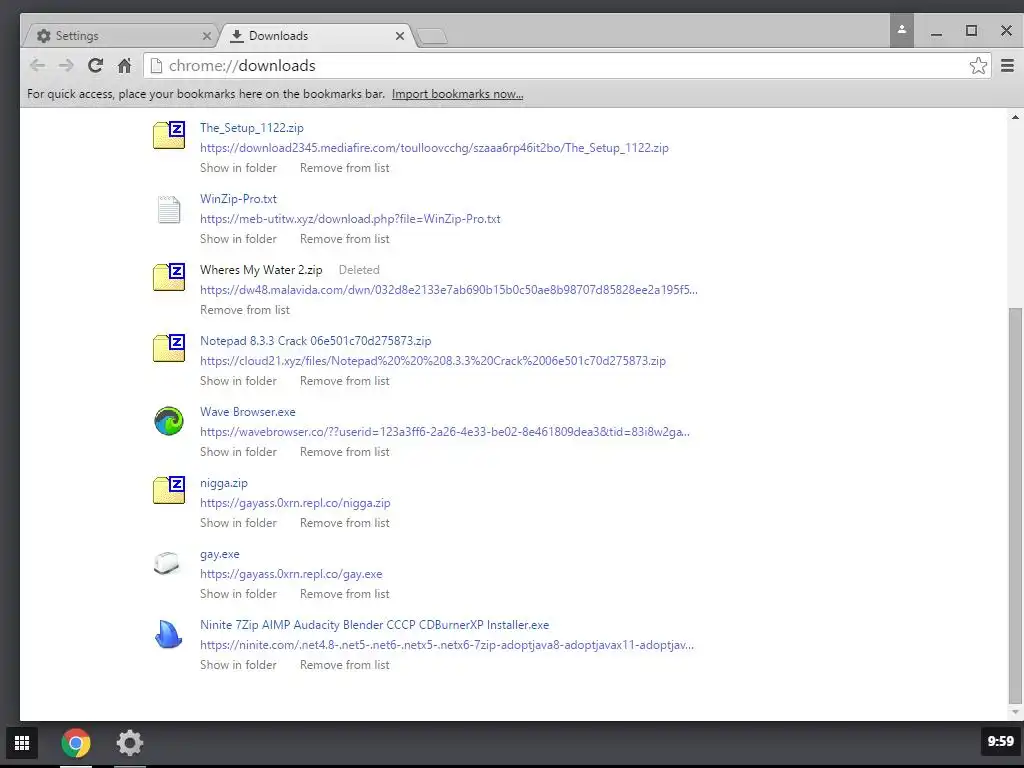Click Import bookmarks now link
Image resolution: width=1024 pixels, height=768 pixels.
click(x=457, y=94)
